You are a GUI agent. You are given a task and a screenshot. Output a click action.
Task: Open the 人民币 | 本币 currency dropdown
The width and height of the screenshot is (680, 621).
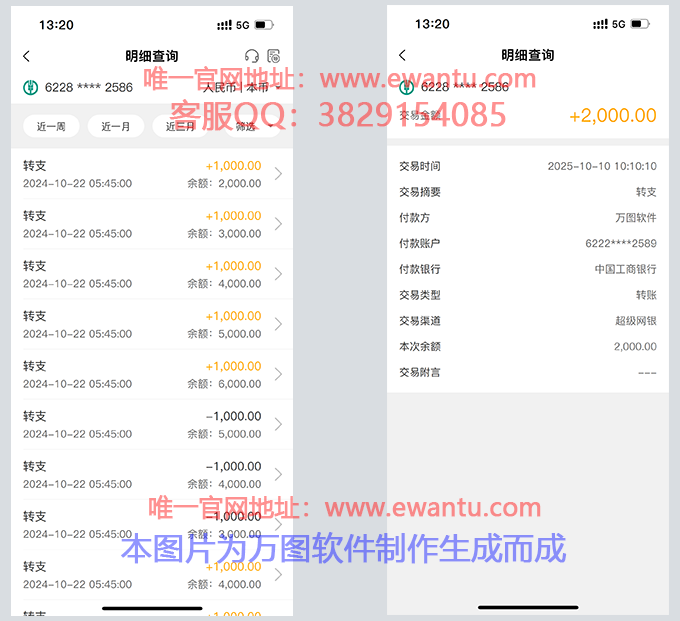click(x=241, y=88)
